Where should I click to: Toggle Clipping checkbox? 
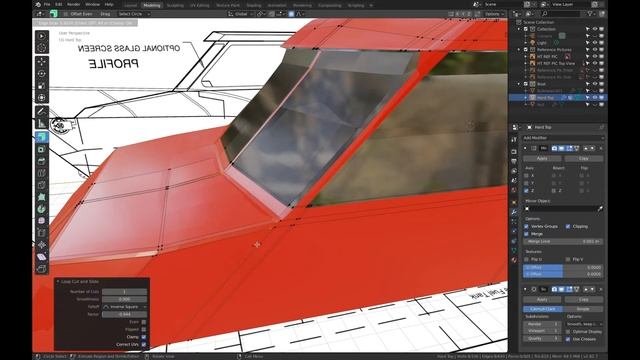coord(568,226)
